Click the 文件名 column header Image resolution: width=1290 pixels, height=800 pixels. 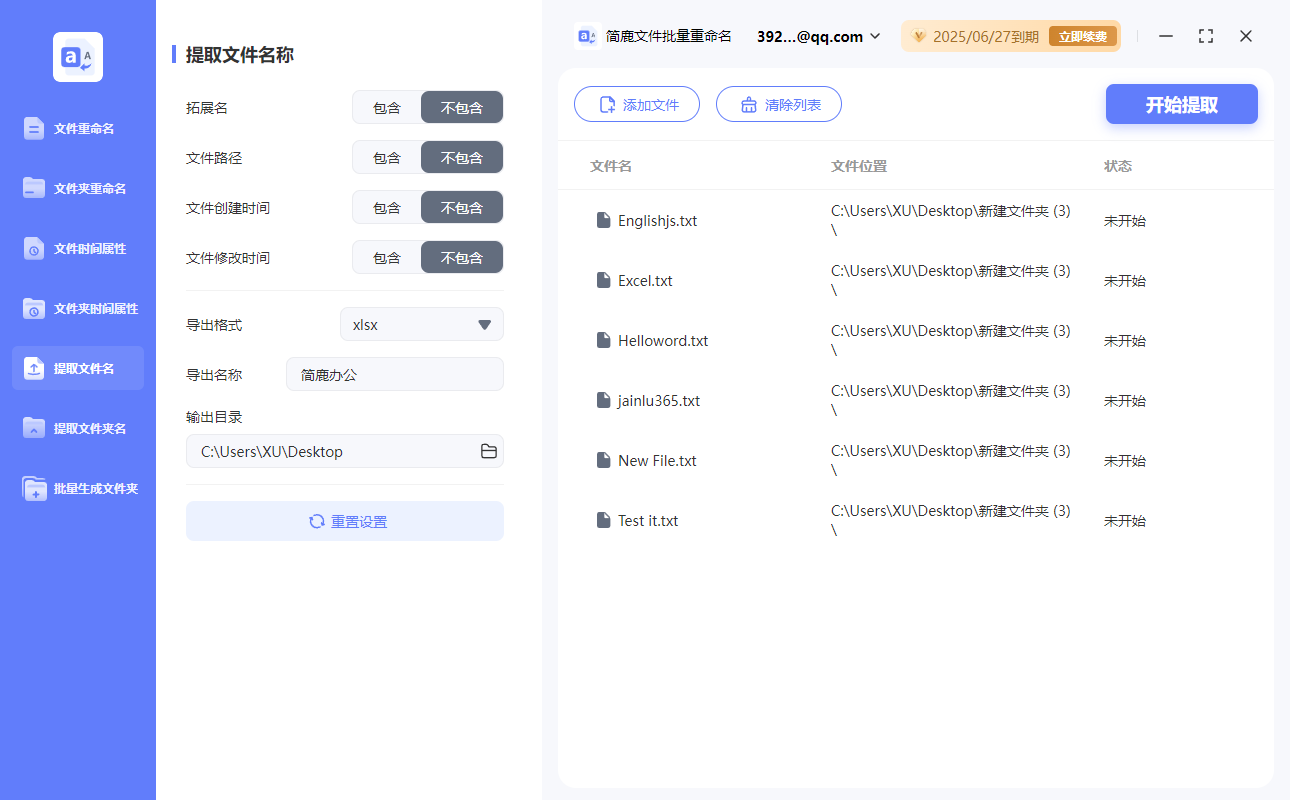pos(611,166)
